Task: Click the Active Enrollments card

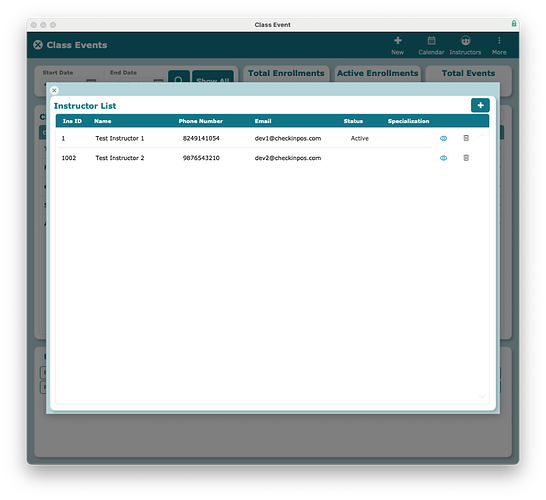Action: pyautogui.click(x=377, y=74)
